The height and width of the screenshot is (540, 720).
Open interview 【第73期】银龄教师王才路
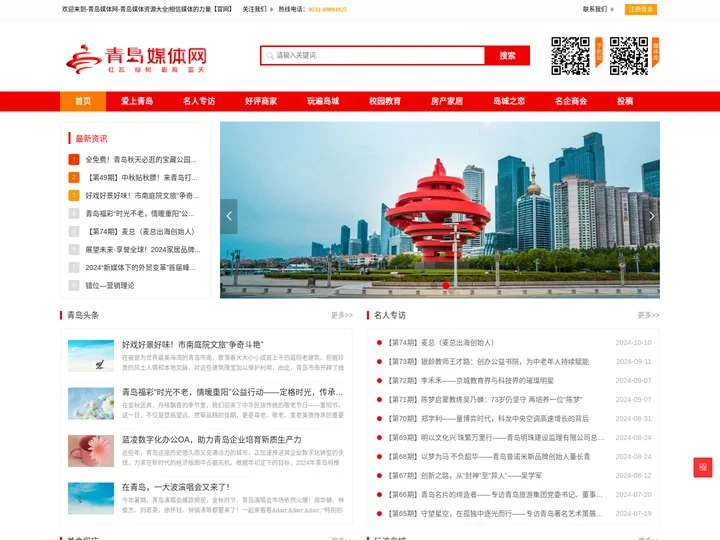[x=488, y=361]
